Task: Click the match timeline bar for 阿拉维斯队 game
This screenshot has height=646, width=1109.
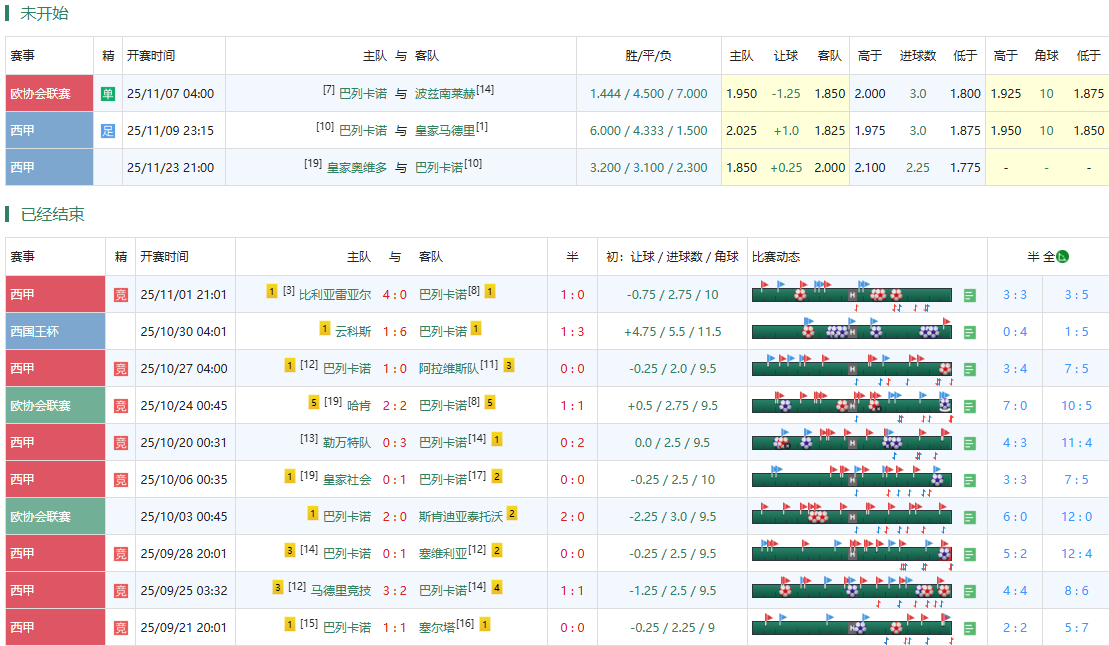Action: coord(851,369)
